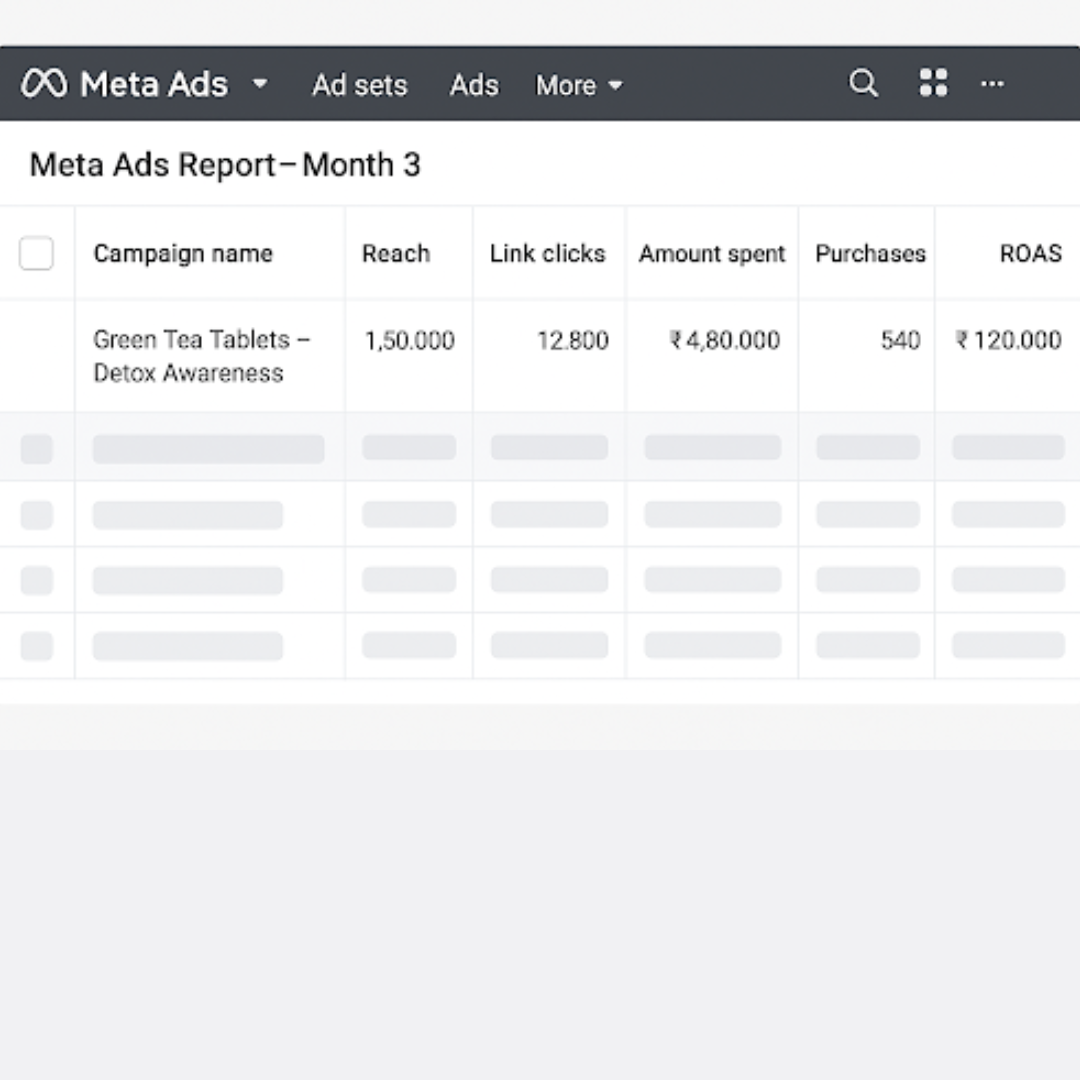Select the ROAS value ₹ 120.000
The width and height of the screenshot is (1080, 1080).
click(1008, 340)
